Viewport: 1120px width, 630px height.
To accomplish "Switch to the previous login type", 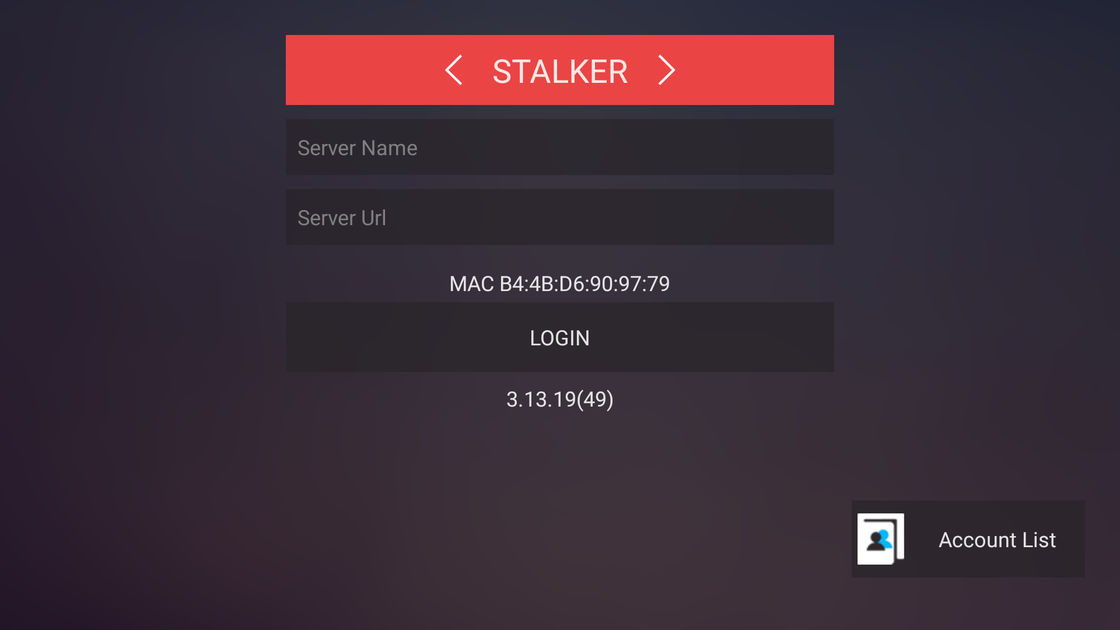I will tap(454, 70).
